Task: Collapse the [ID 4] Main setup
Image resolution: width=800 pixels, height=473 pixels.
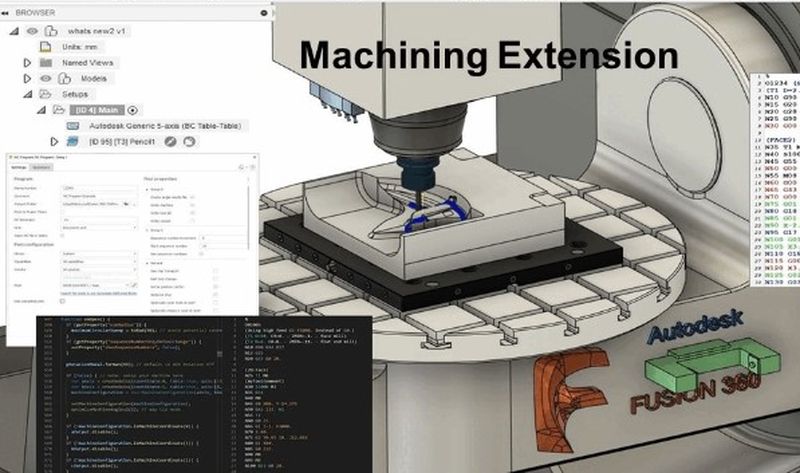Action: 41,110
